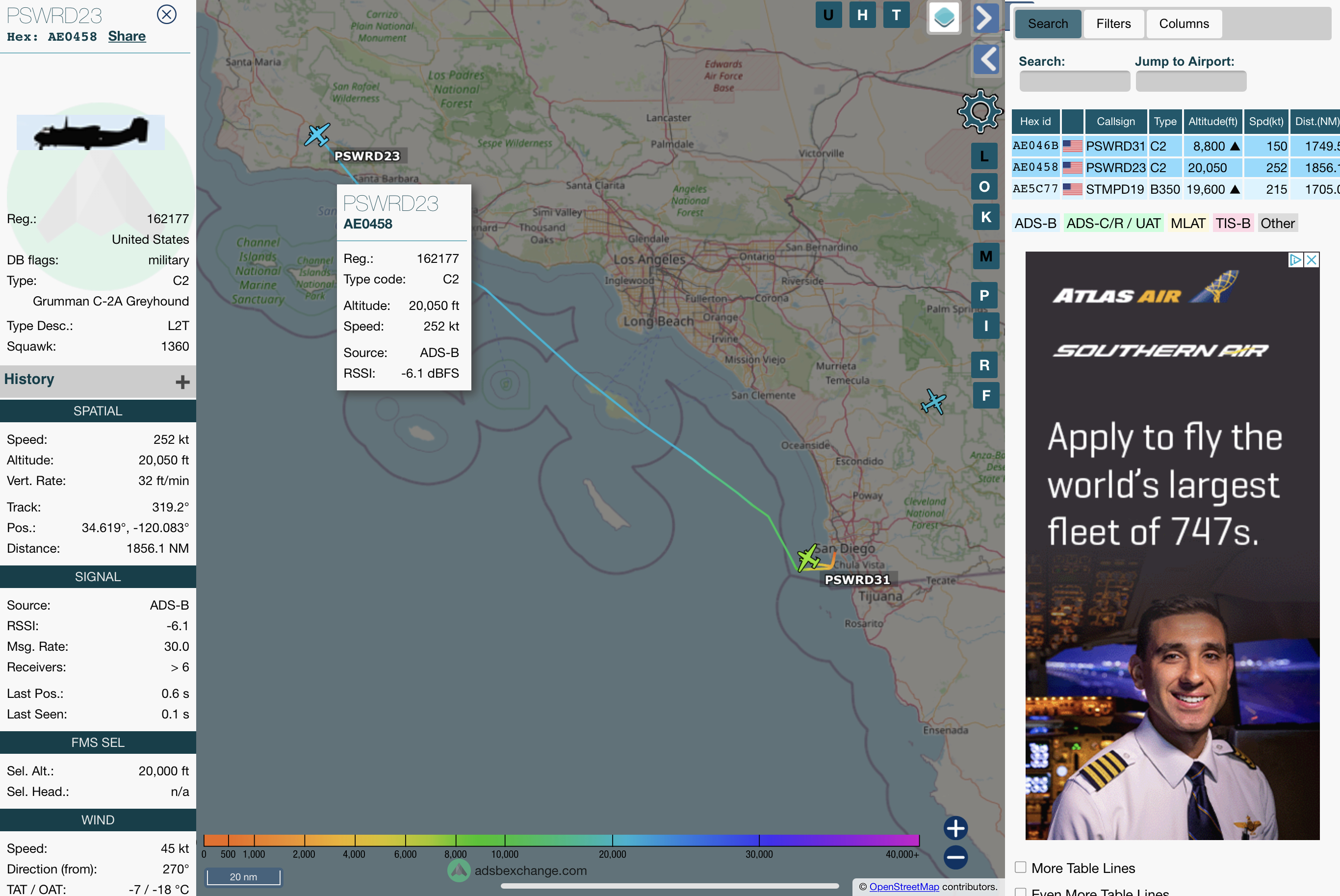Sort table by Hex id column
1340x896 pixels.
(x=1035, y=121)
